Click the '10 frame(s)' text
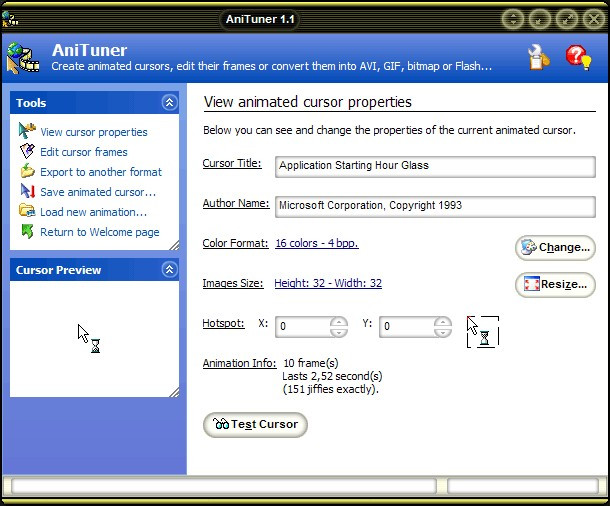The image size is (610, 506). click(311, 363)
